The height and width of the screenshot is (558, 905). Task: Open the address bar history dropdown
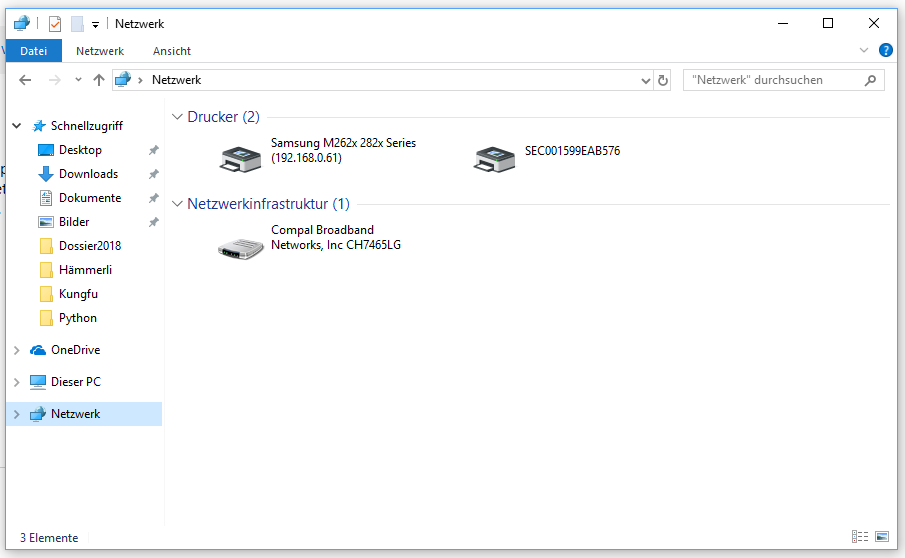(646, 80)
